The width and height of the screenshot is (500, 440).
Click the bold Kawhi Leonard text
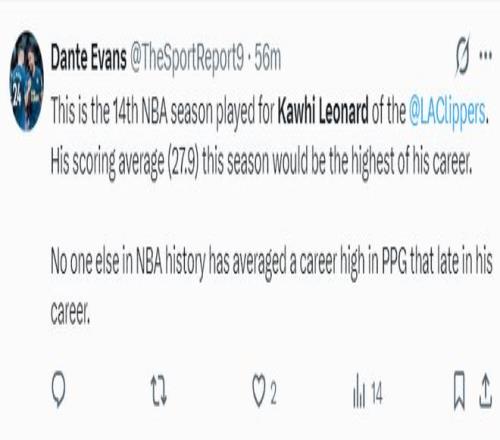pos(323,110)
